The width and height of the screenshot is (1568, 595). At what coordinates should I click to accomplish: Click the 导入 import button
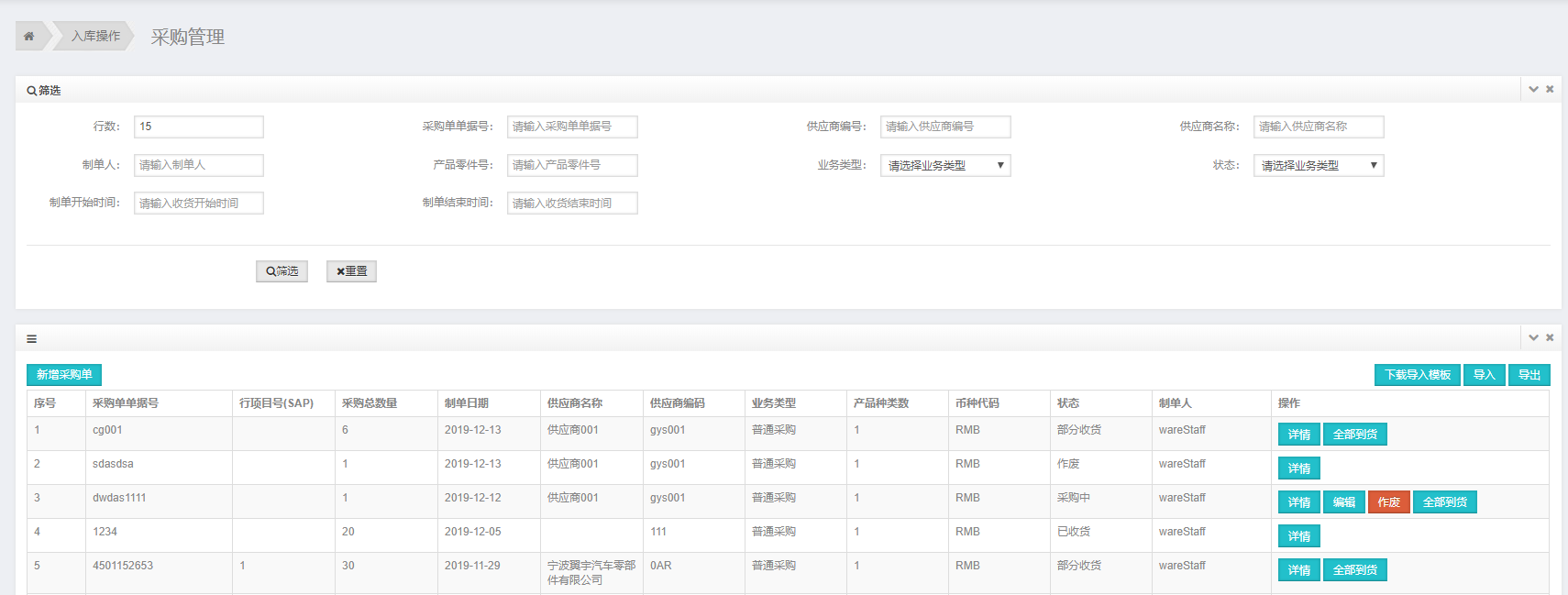click(1484, 375)
